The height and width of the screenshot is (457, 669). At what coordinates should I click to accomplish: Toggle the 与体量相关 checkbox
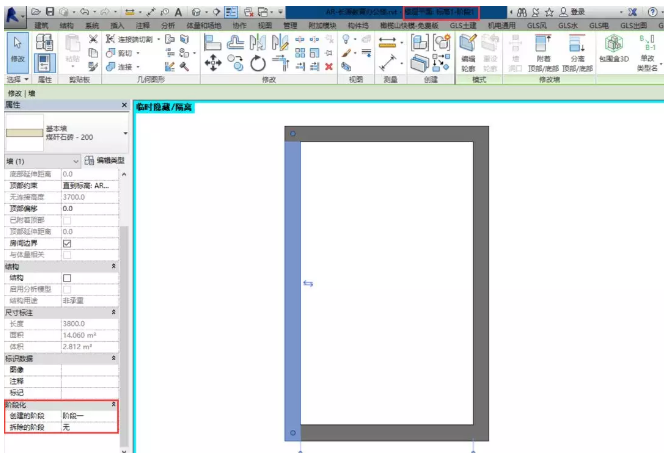pyautogui.click(x=67, y=255)
